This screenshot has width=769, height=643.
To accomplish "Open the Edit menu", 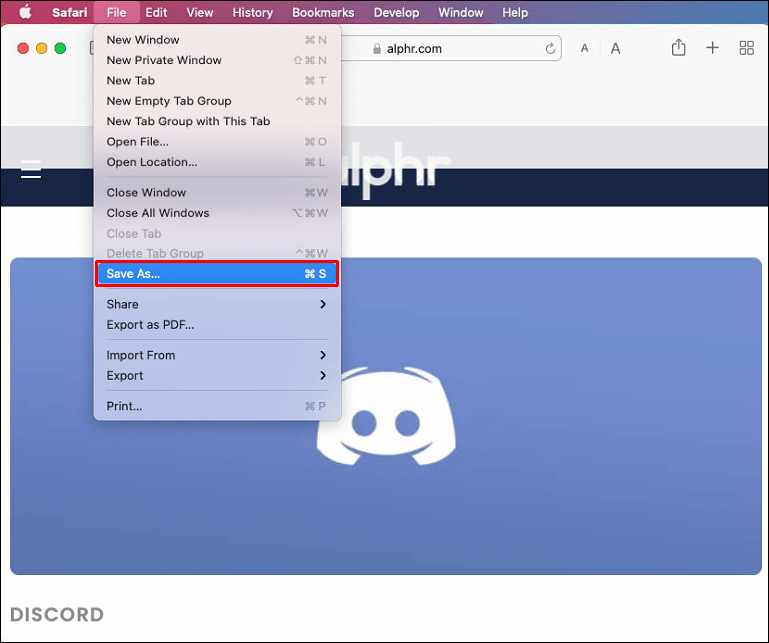I will click(x=156, y=12).
